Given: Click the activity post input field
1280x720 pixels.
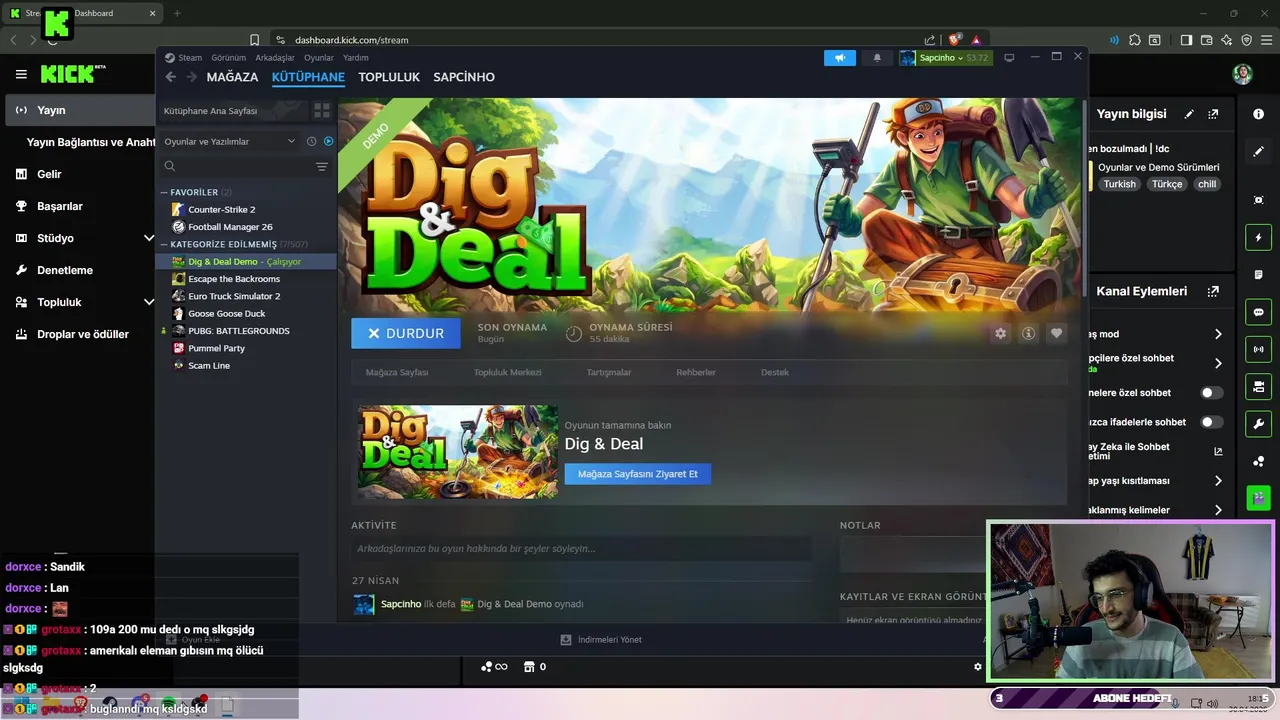Looking at the screenshot, I should [x=582, y=548].
